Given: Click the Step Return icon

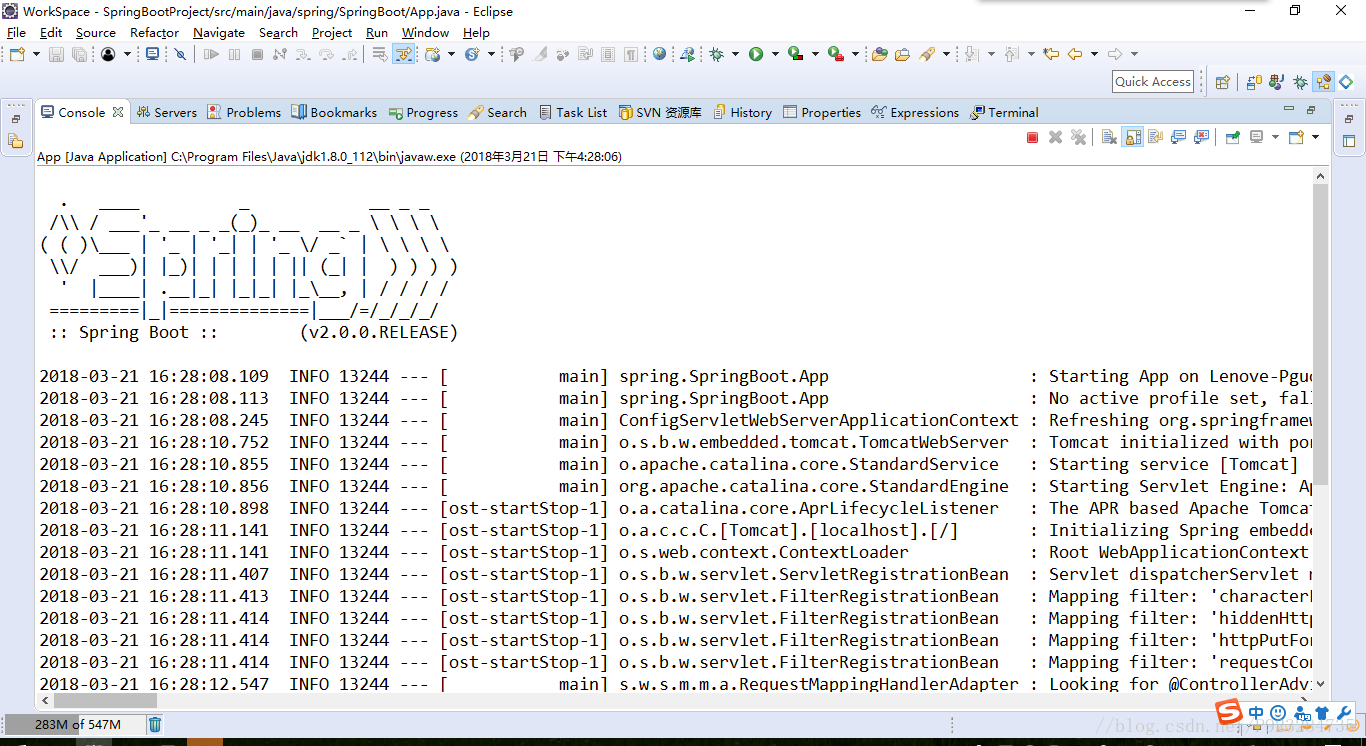Looking at the screenshot, I should point(349,54).
